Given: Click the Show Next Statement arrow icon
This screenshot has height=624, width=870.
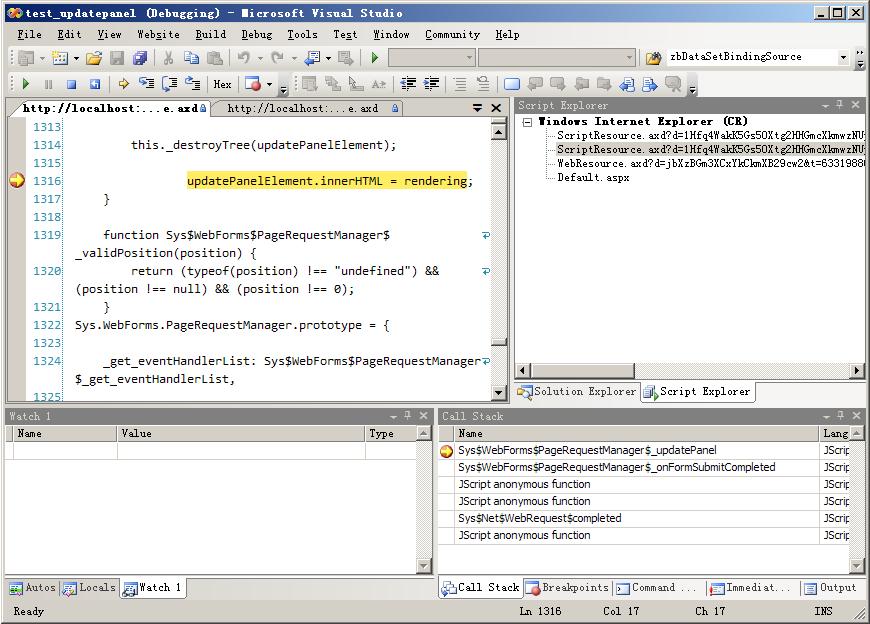Looking at the screenshot, I should coord(123,85).
